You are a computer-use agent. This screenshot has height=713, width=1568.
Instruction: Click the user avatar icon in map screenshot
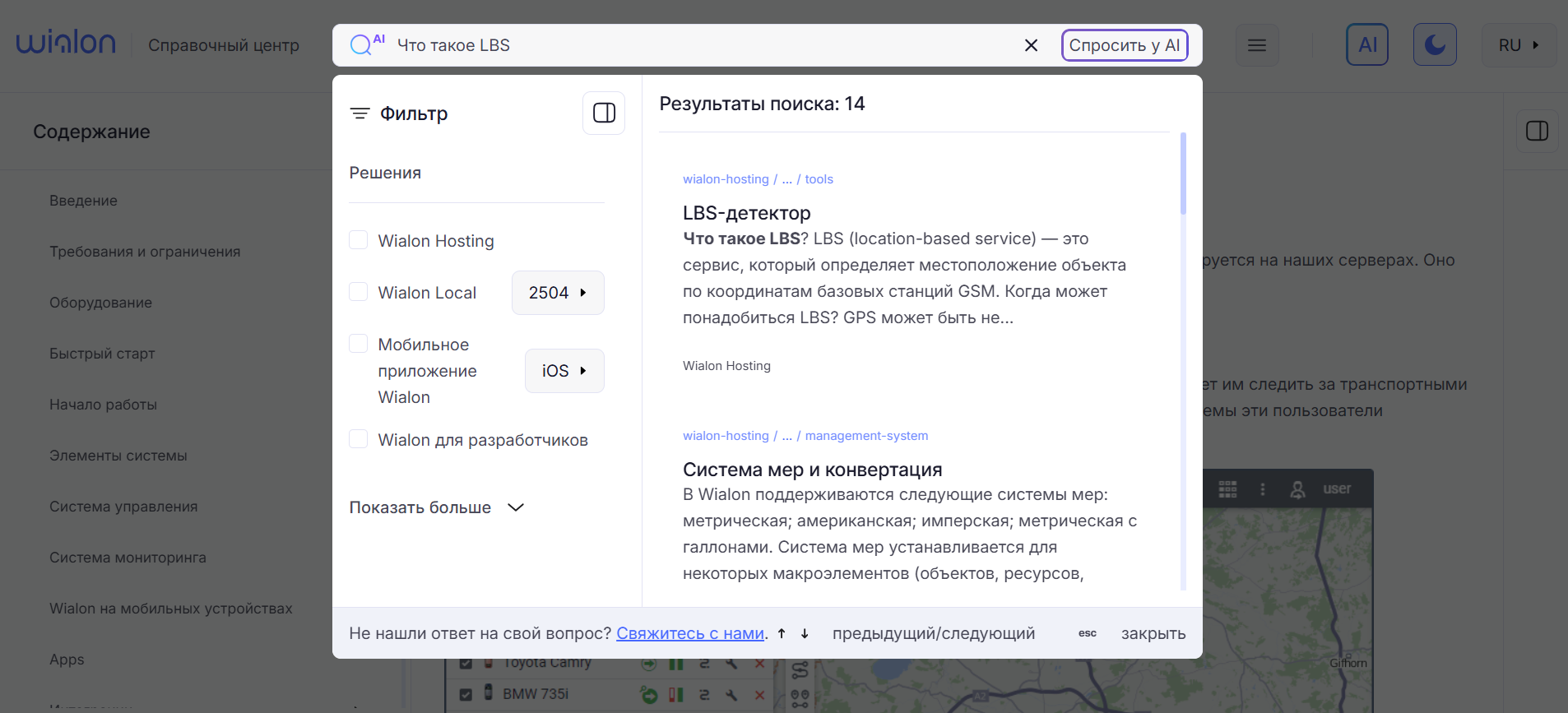1297,489
